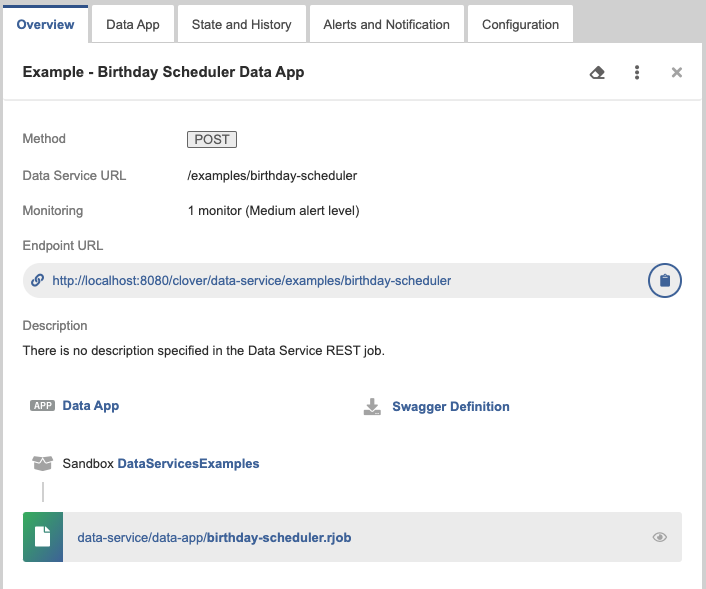Download via the Swagger Definition link
Image resolution: width=706 pixels, height=589 pixels.
[x=450, y=407]
